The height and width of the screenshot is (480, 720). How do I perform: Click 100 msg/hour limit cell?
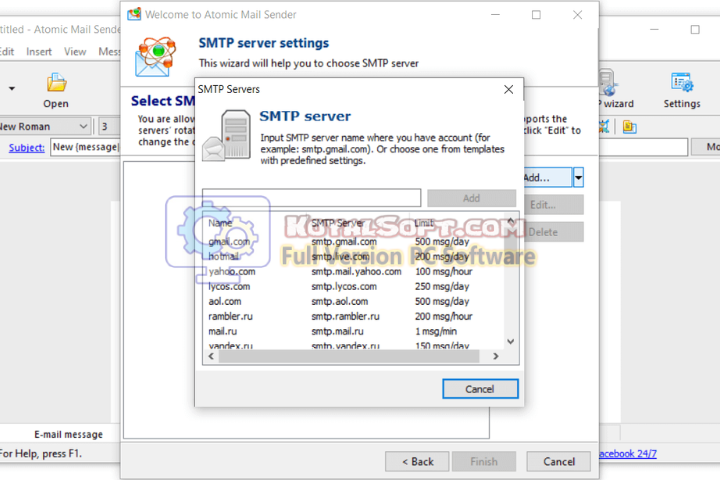[444, 271]
